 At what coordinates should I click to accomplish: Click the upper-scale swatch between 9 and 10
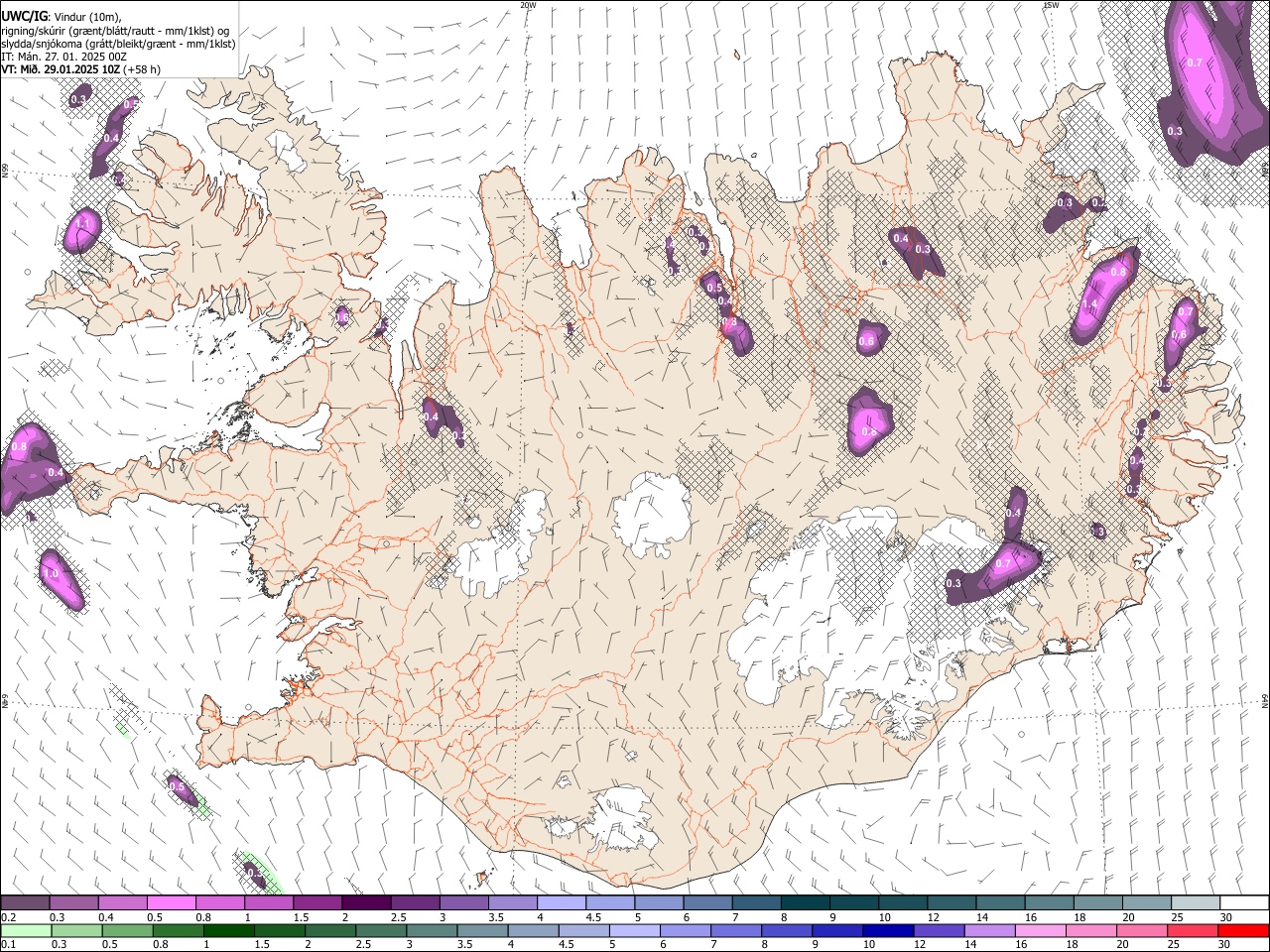tap(854, 903)
